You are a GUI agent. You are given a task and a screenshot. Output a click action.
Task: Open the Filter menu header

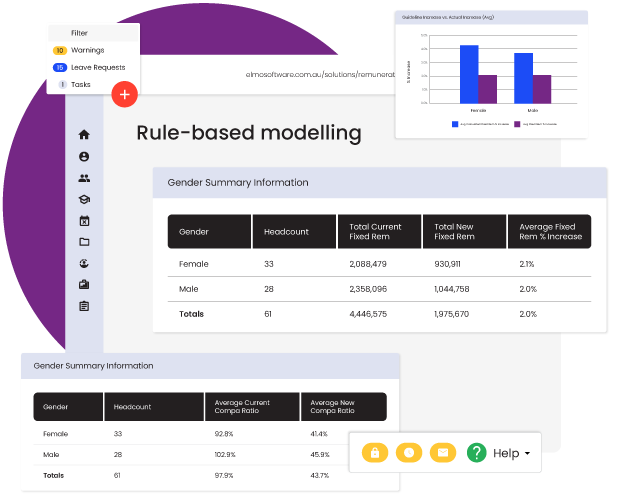pyautogui.click(x=94, y=33)
